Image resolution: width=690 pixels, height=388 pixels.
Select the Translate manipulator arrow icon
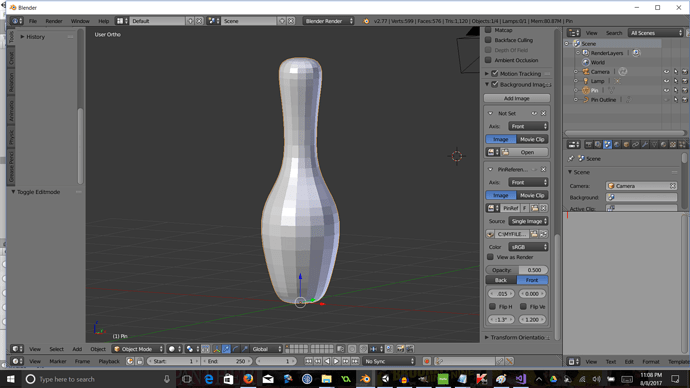coord(226,349)
